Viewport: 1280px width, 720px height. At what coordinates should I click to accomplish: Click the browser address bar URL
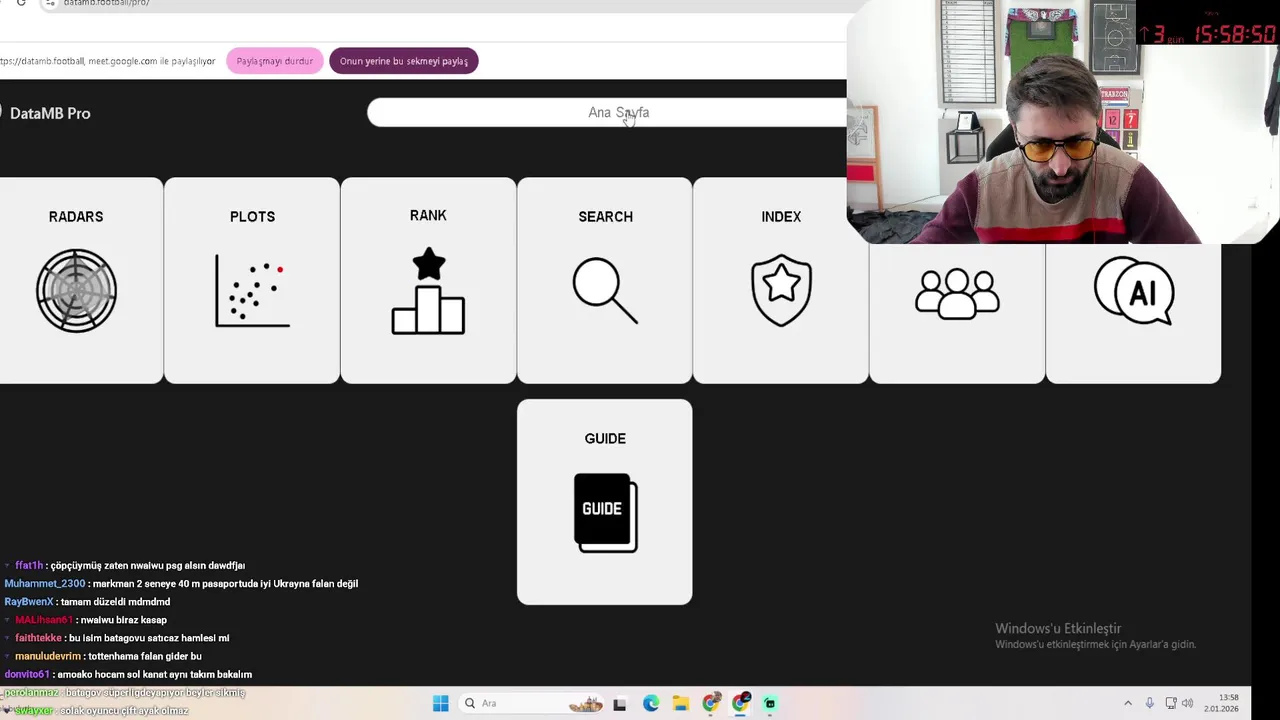tap(106, 3)
